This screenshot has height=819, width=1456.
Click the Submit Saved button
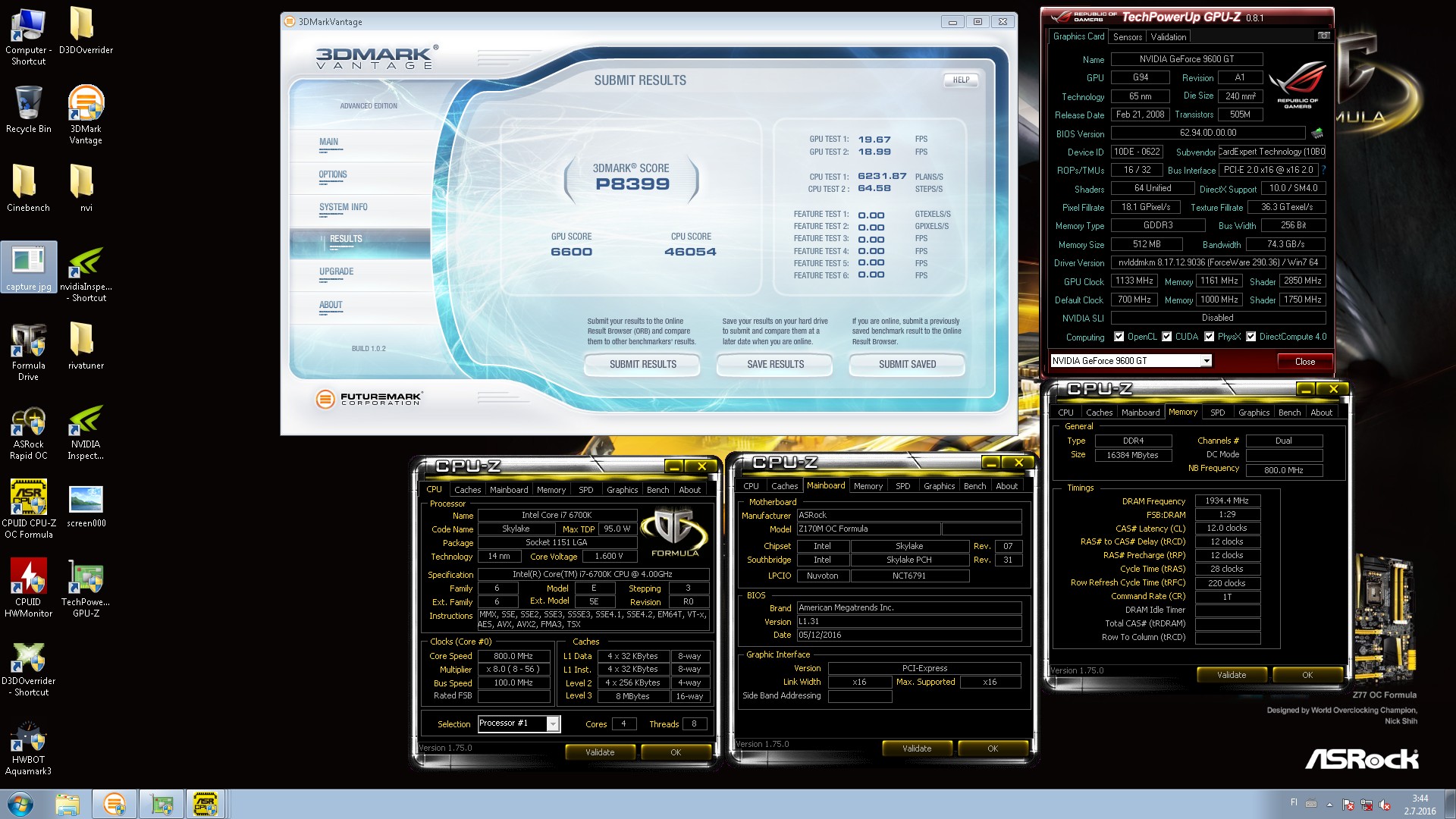pos(907,364)
